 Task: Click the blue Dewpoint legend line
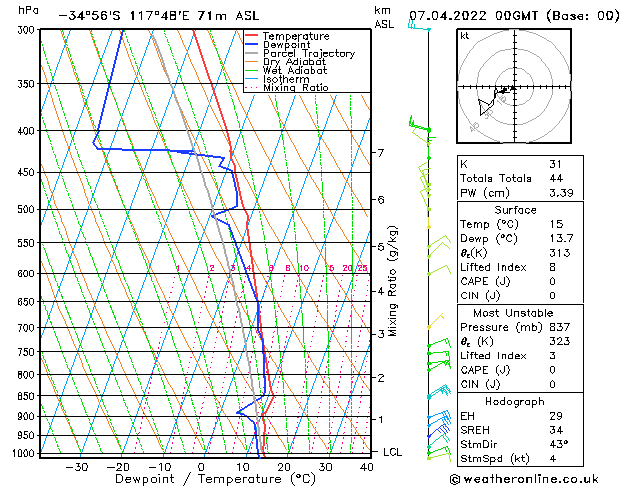click(x=251, y=44)
